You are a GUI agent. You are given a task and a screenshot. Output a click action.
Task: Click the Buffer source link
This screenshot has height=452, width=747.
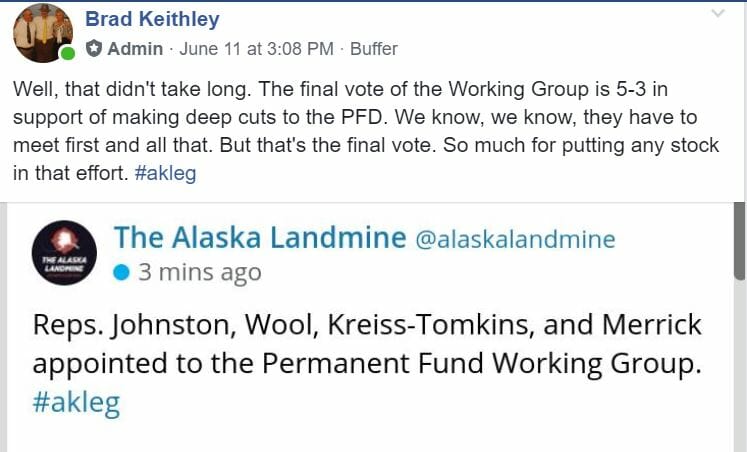click(x=374, y=49)
